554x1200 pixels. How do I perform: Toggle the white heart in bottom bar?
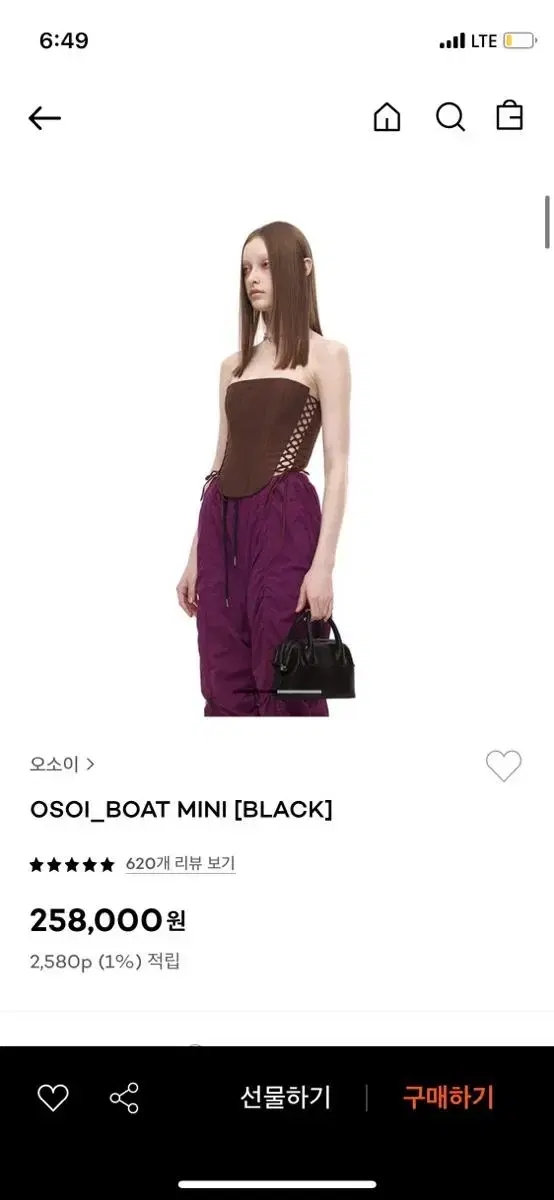(x=53, y=1098)
